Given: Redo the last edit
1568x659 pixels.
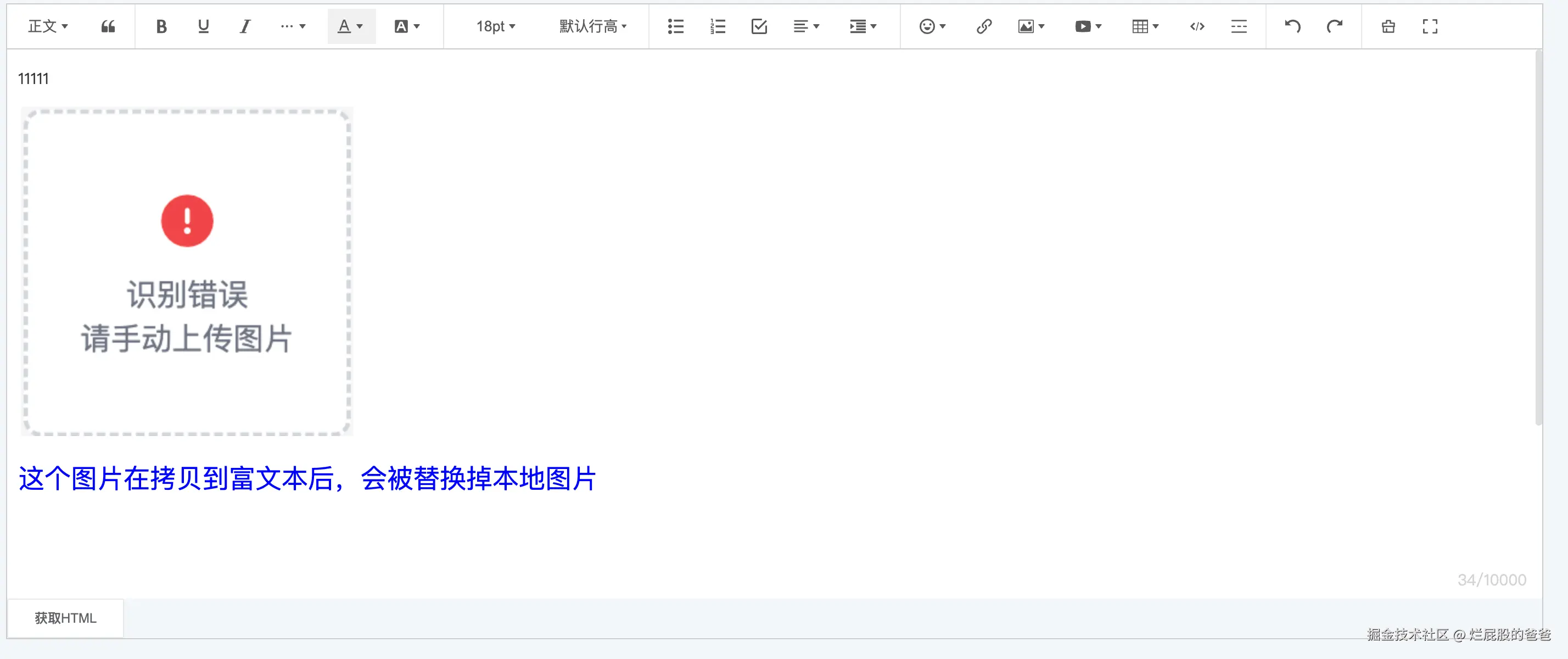Looking at the screenshot, I should [1334, 26].
